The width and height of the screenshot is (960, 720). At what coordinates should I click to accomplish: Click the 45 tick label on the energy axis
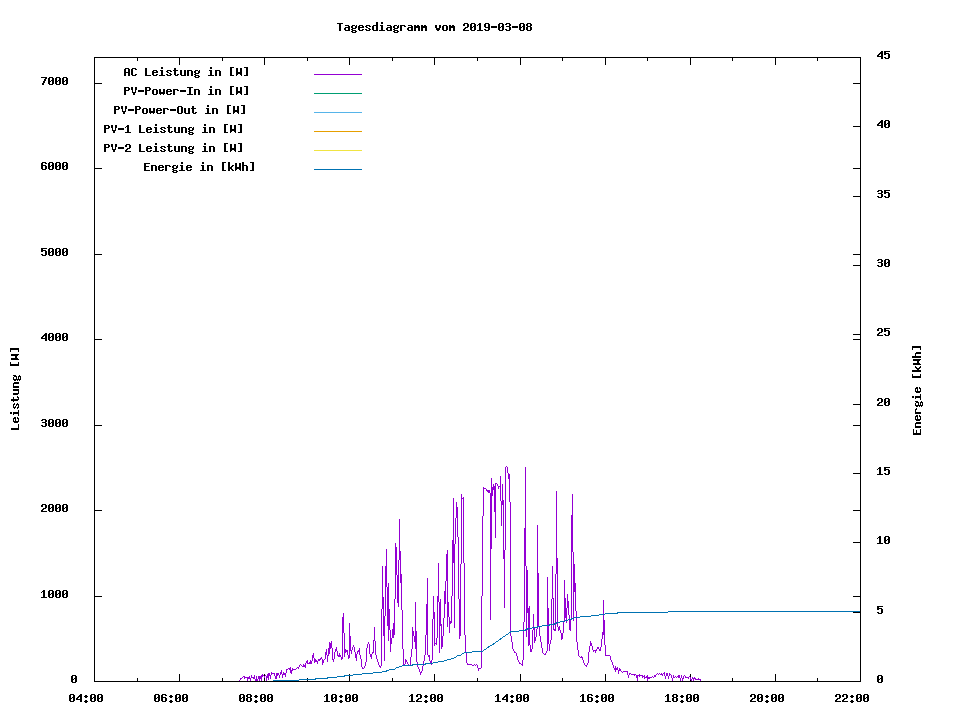click(883, 55)
